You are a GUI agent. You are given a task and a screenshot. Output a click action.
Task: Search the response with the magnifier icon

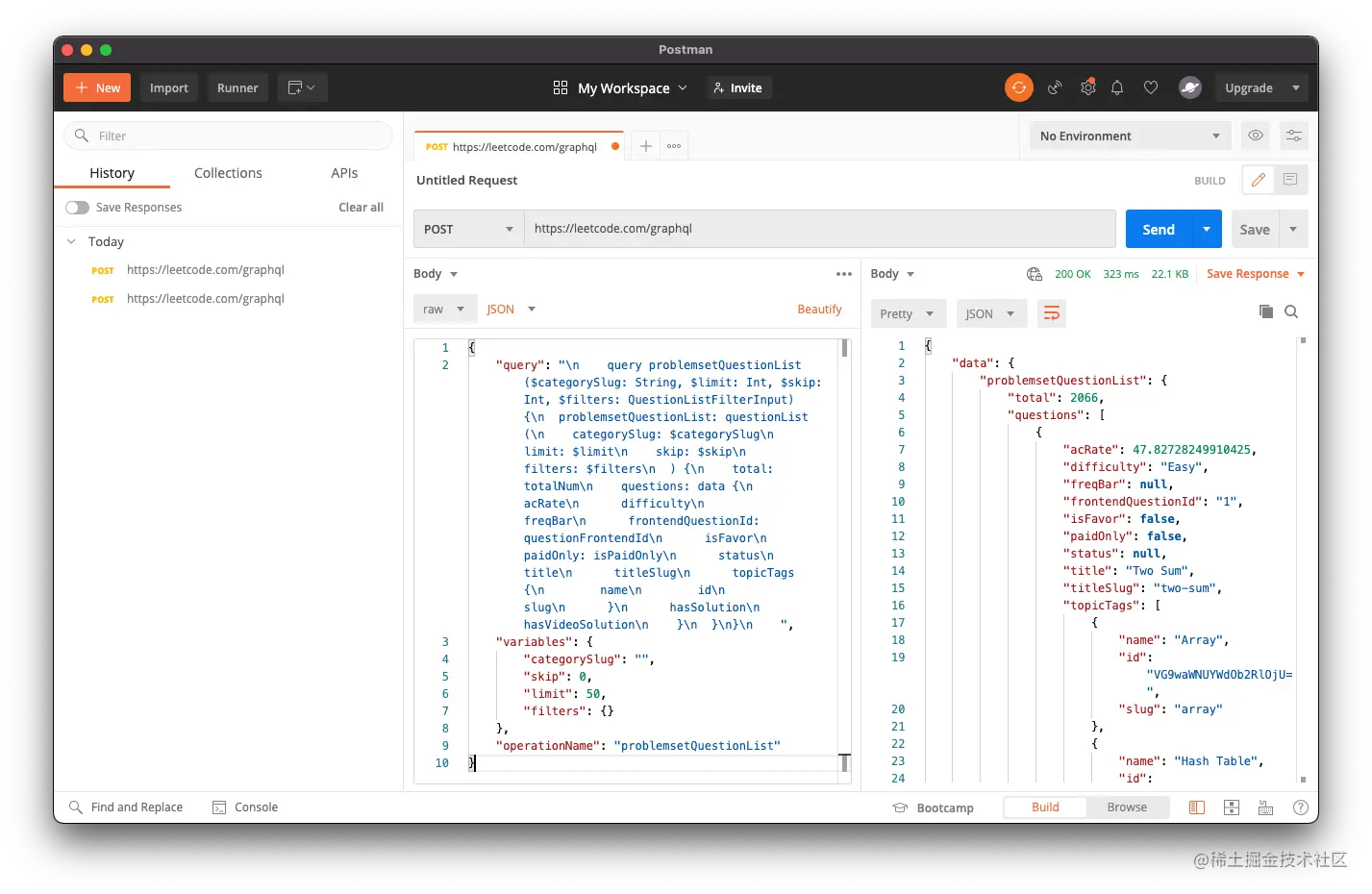(1291, 311)
